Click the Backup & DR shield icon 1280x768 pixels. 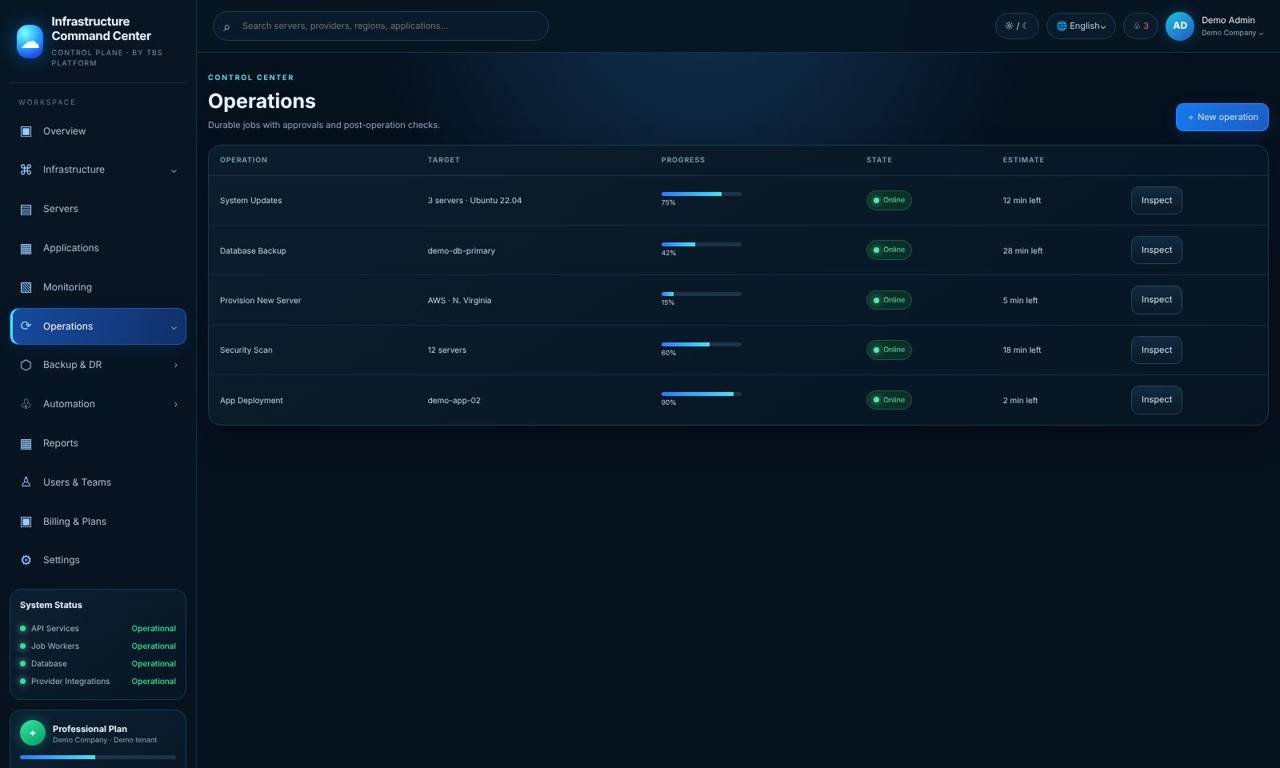click(x=26, y=365)
